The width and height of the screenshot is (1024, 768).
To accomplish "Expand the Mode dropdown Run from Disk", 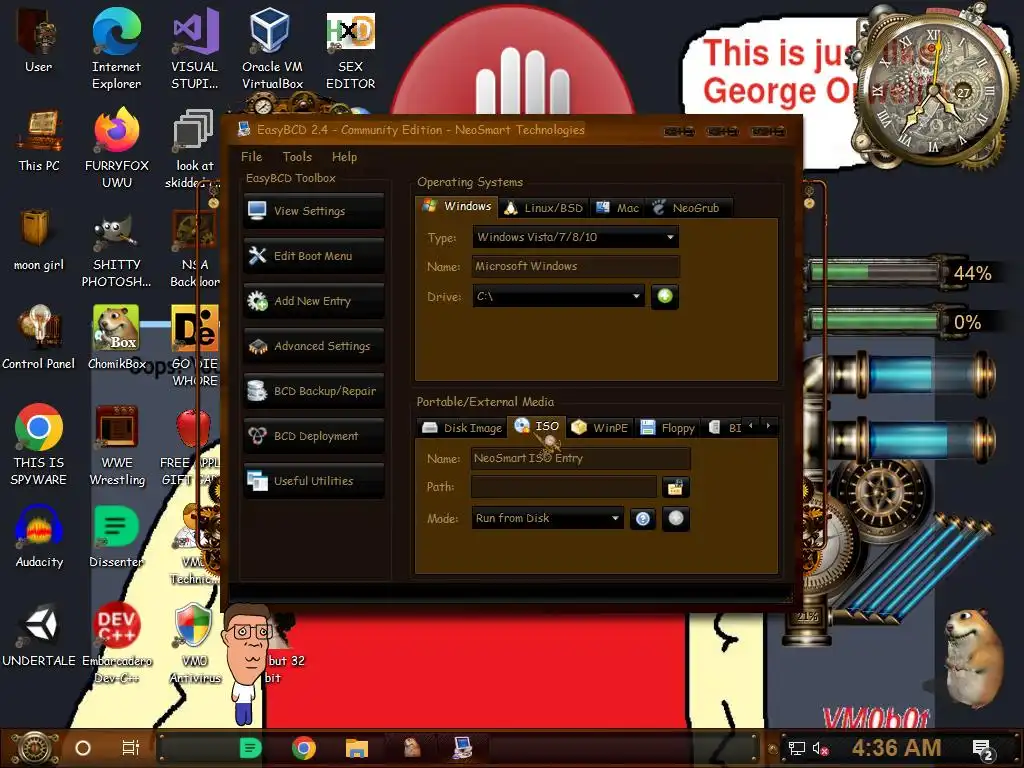I will pos(547,519).
